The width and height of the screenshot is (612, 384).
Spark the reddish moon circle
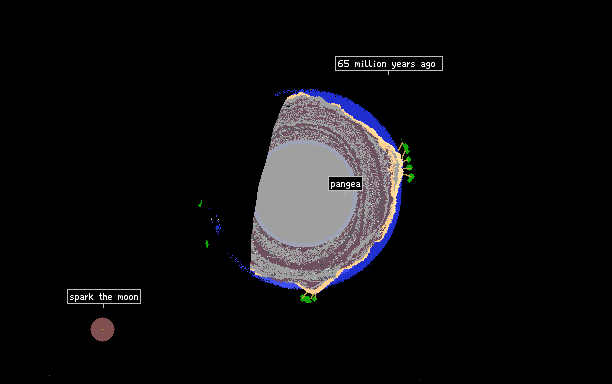coord(103,329)
